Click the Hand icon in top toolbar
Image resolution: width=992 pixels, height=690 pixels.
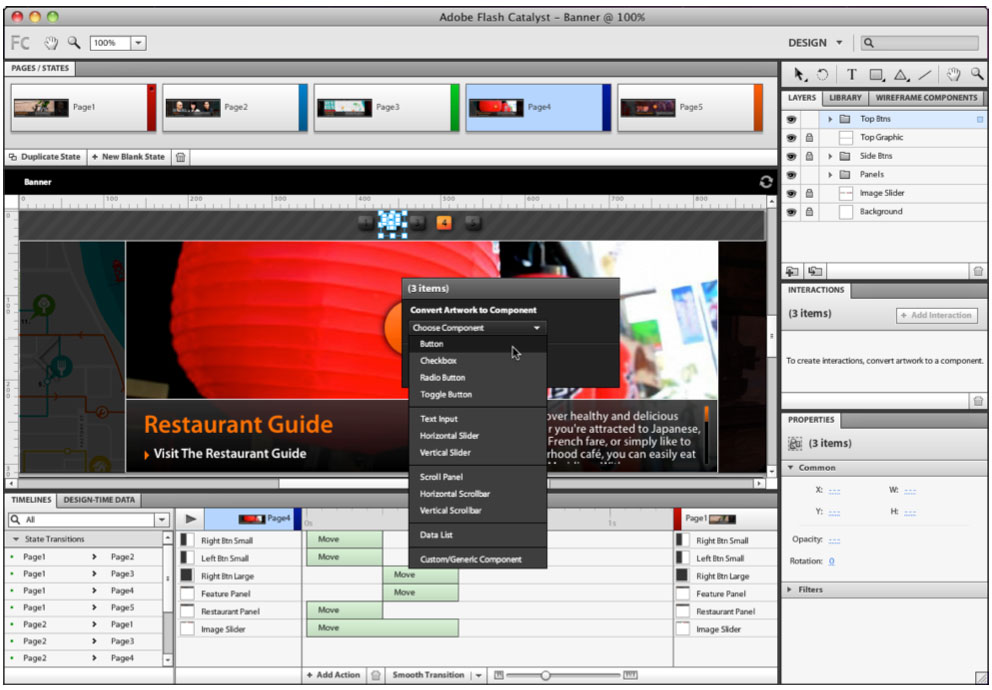point(51,43)
